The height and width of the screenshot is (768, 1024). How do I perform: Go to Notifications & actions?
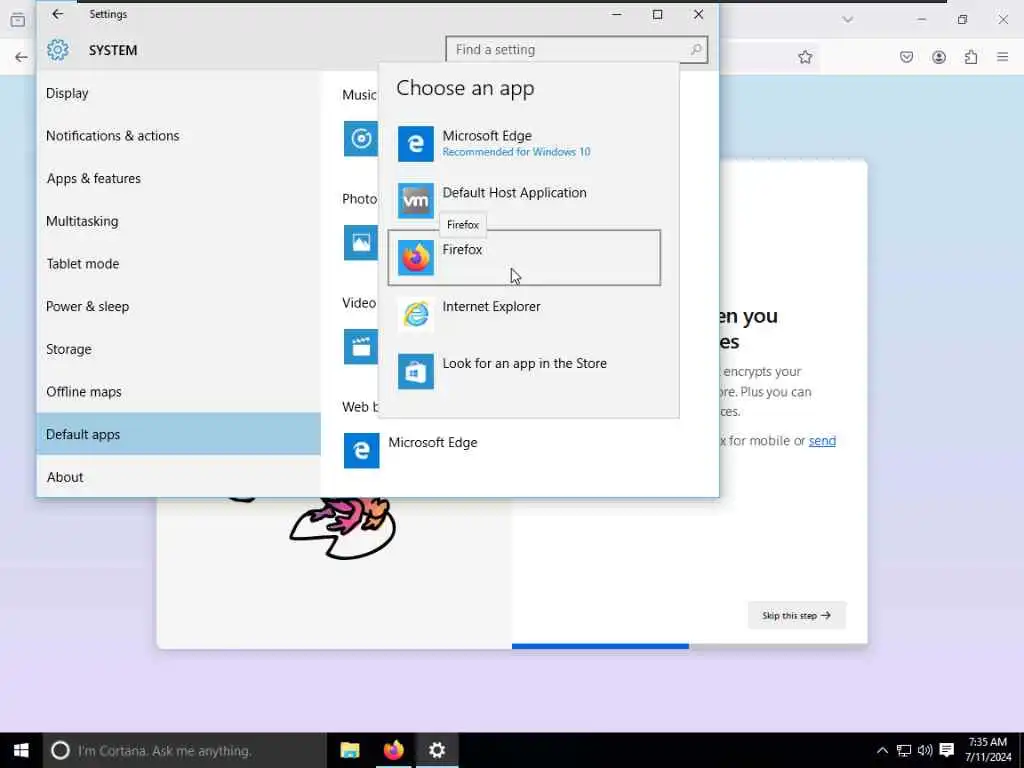[178, 136]
